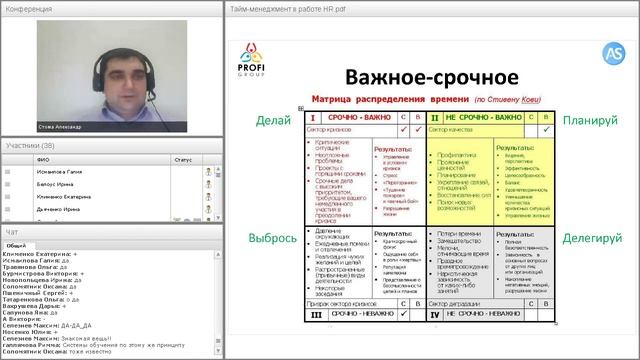
Task: Click the green Выбрось label
Action: pyautogui.click(x=273, y=238)
